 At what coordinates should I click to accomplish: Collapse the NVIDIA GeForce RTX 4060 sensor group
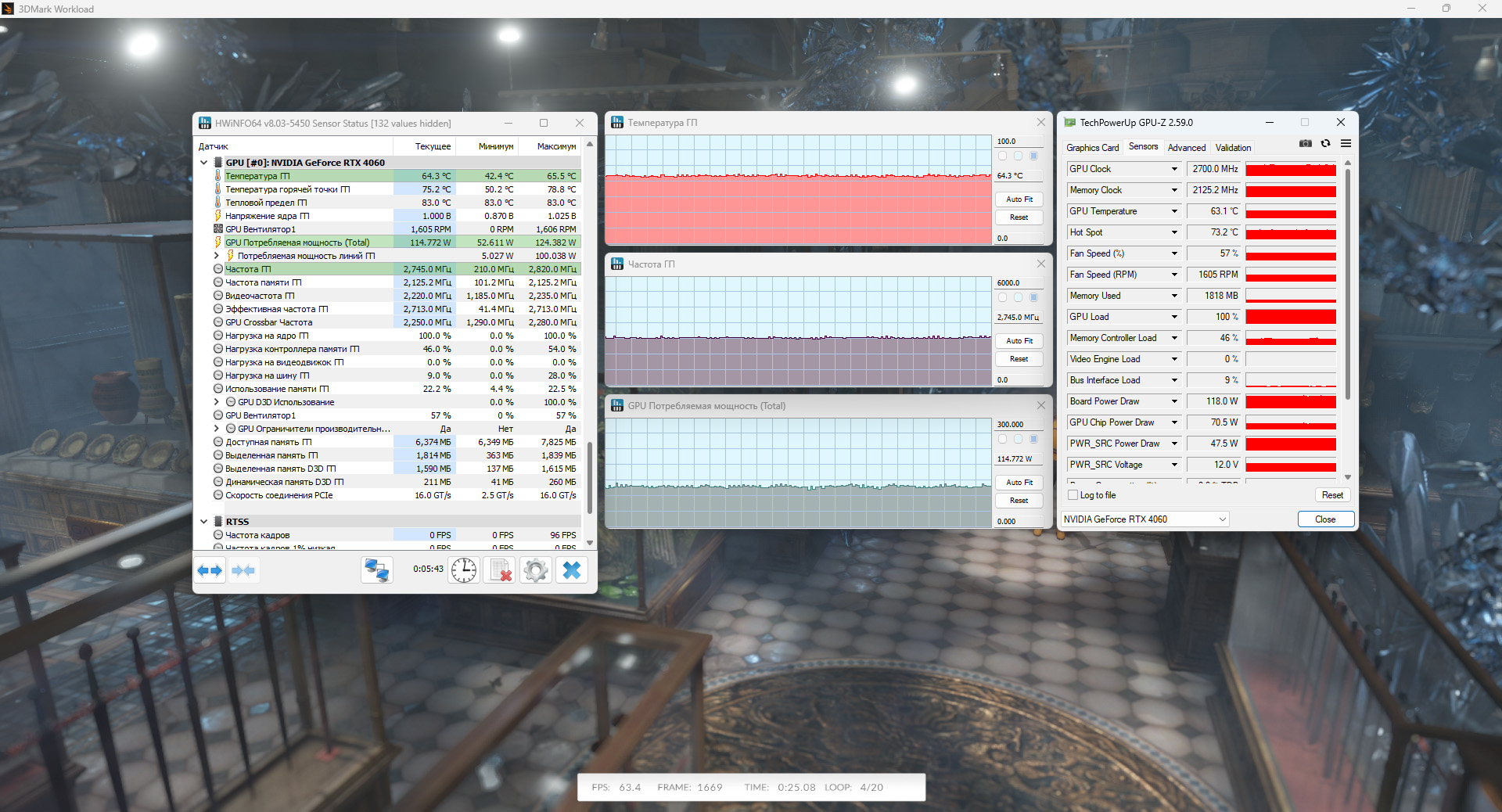click(204, 163)
